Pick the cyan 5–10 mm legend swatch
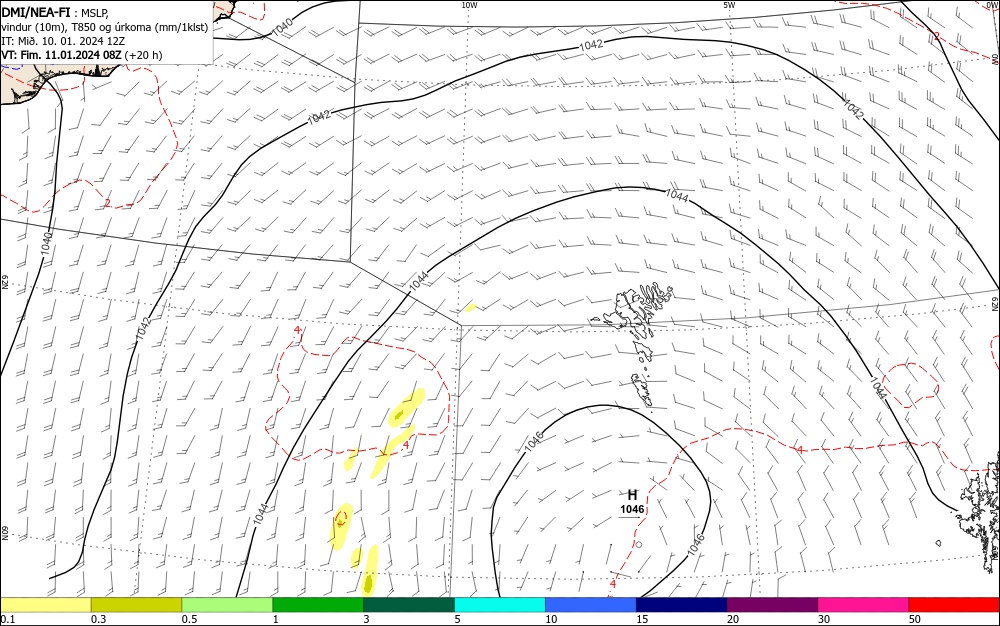Screen dimensions: 1000x626 (x=500, y=605)
